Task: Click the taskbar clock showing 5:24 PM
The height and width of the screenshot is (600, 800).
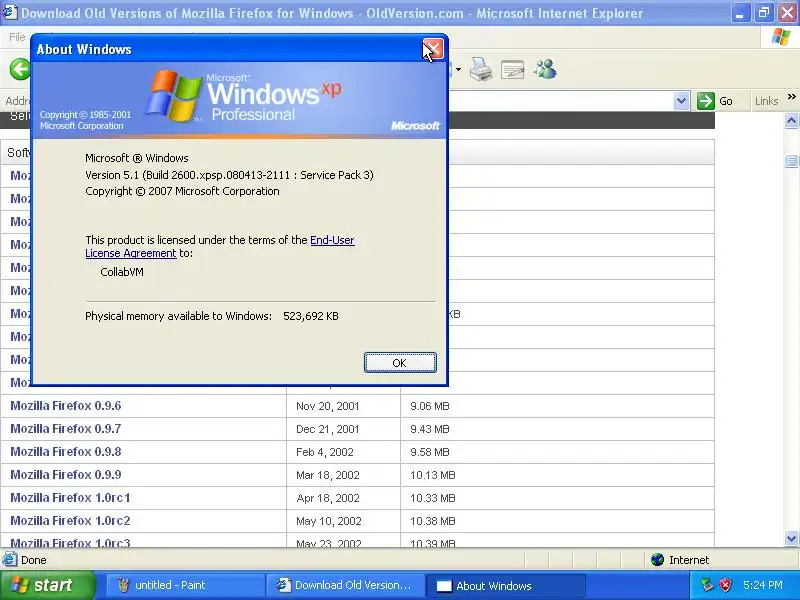Action: 763,585
